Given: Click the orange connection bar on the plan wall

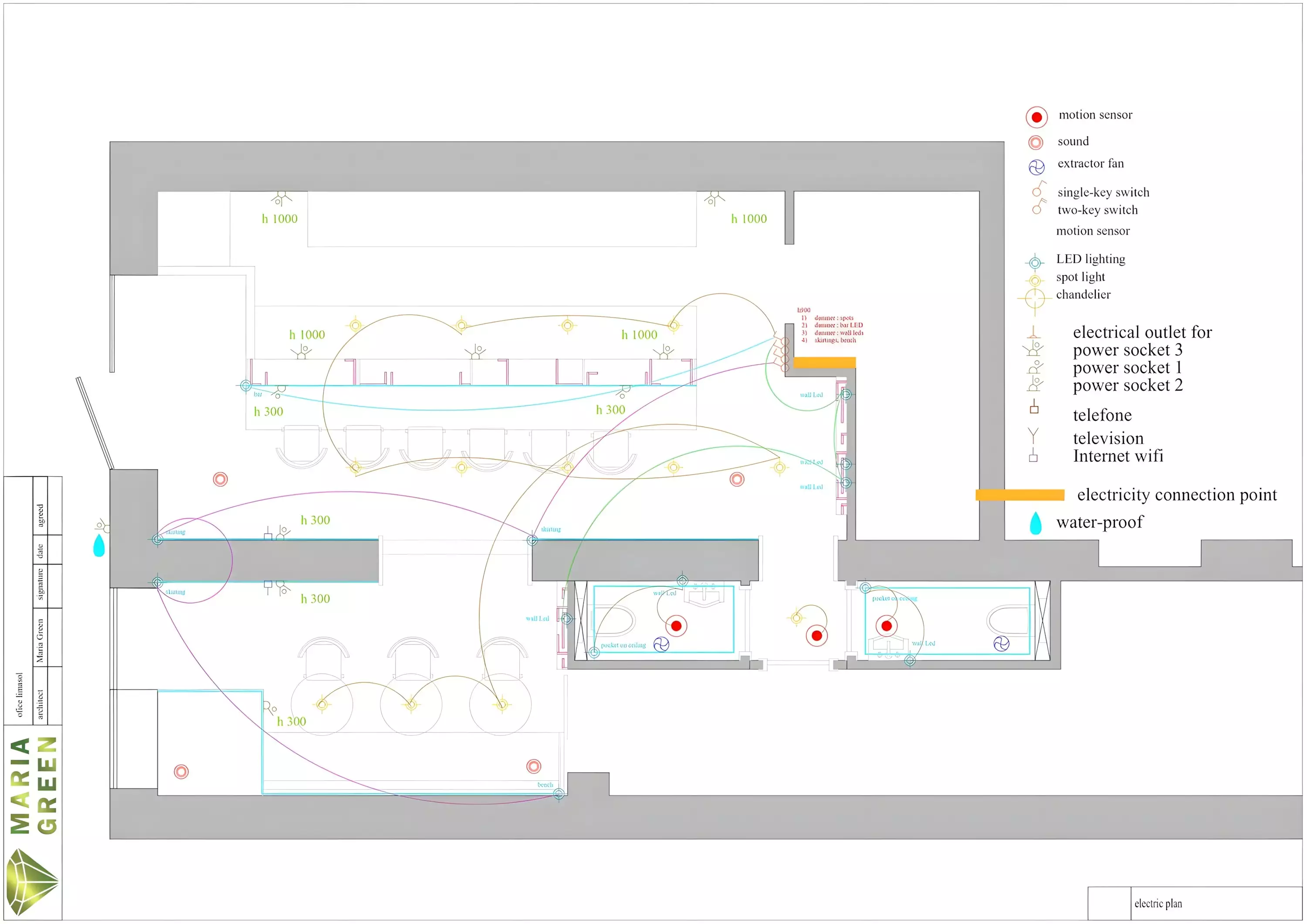Looking at the screenshot, I should [x=824, y=362].
